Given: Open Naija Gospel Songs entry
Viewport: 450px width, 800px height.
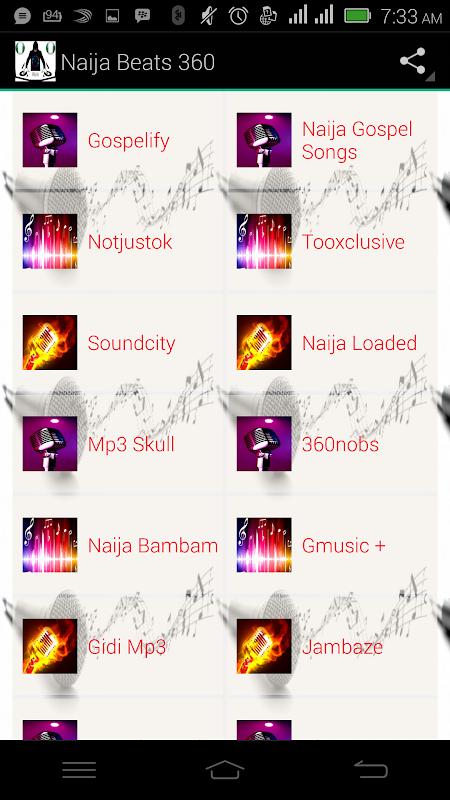Looking at the screenshot, I should (357, 140).
